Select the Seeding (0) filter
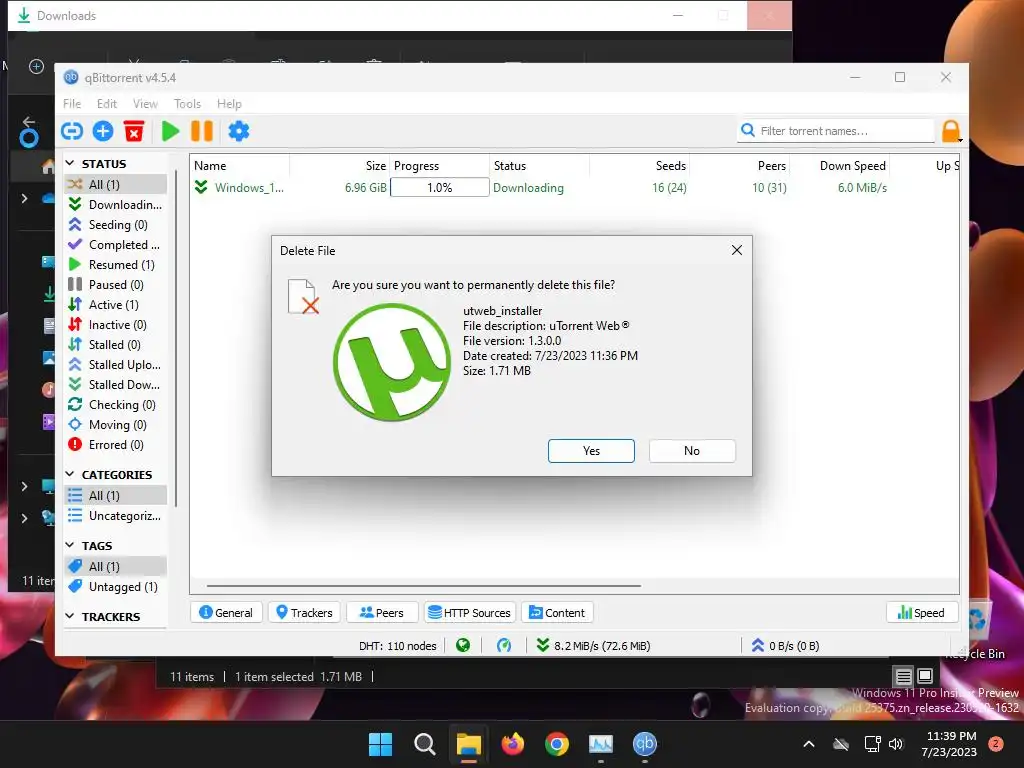1024x768 pixels. pos(116,225)
